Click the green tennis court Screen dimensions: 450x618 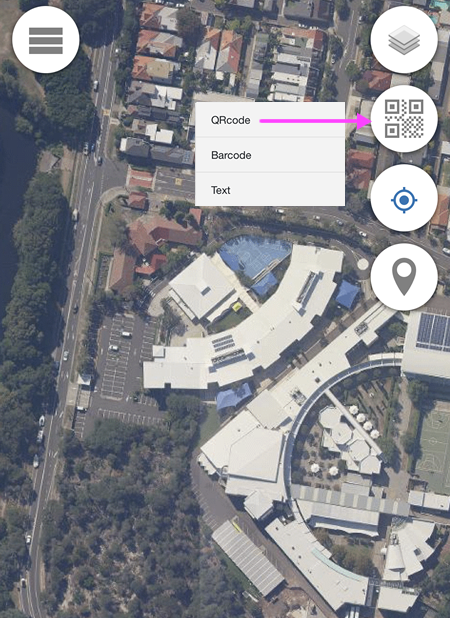434,447
